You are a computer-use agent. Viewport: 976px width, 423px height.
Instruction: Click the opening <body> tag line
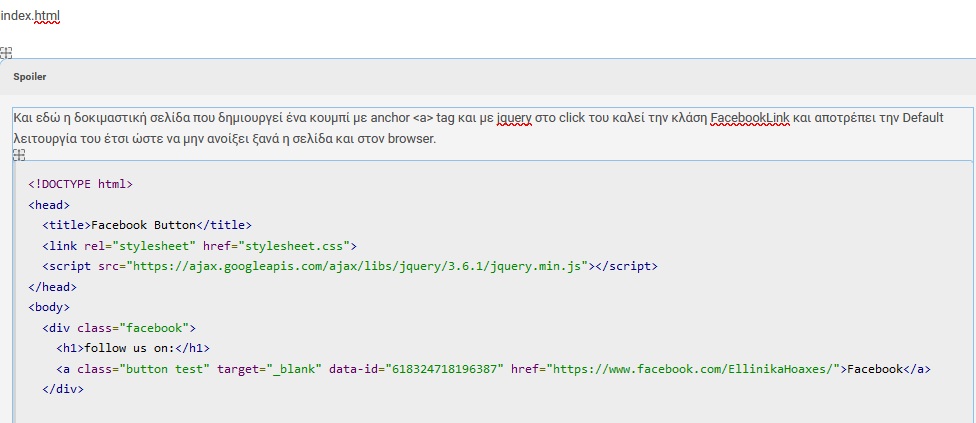coord(49,307)
